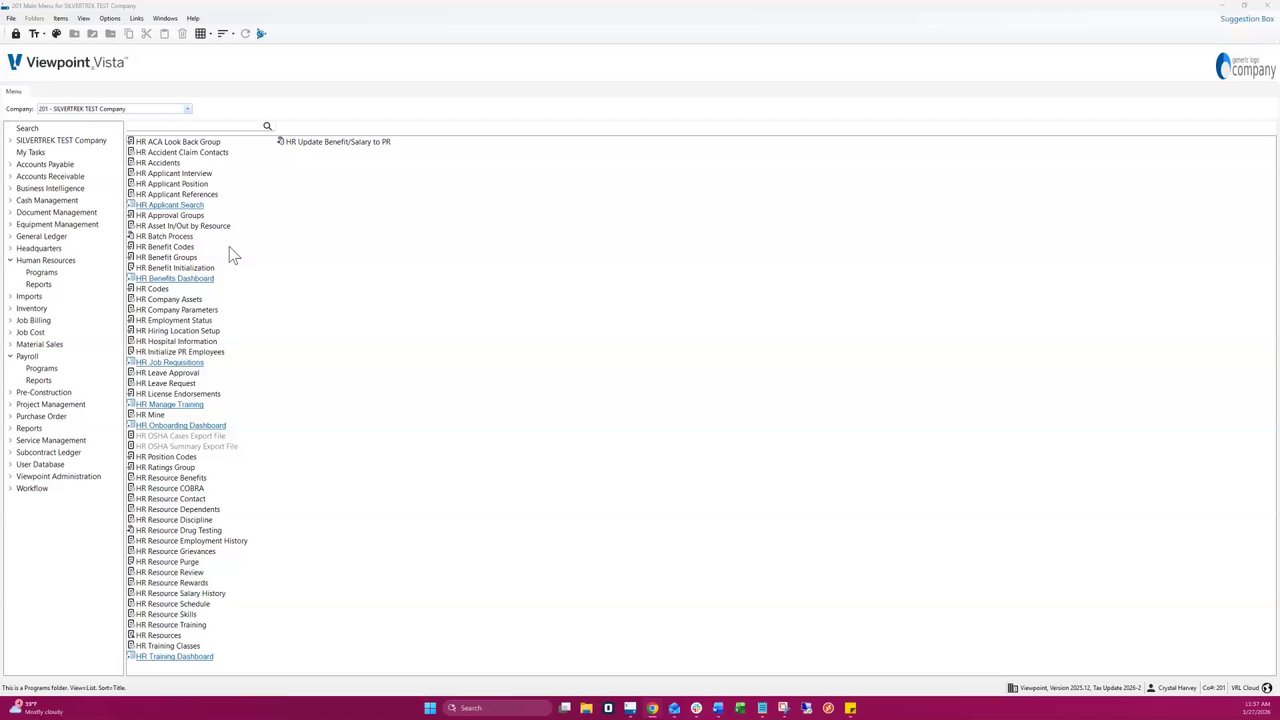Click the scissors cut icon in the toolbar
1280x720 pixels.
146,34
